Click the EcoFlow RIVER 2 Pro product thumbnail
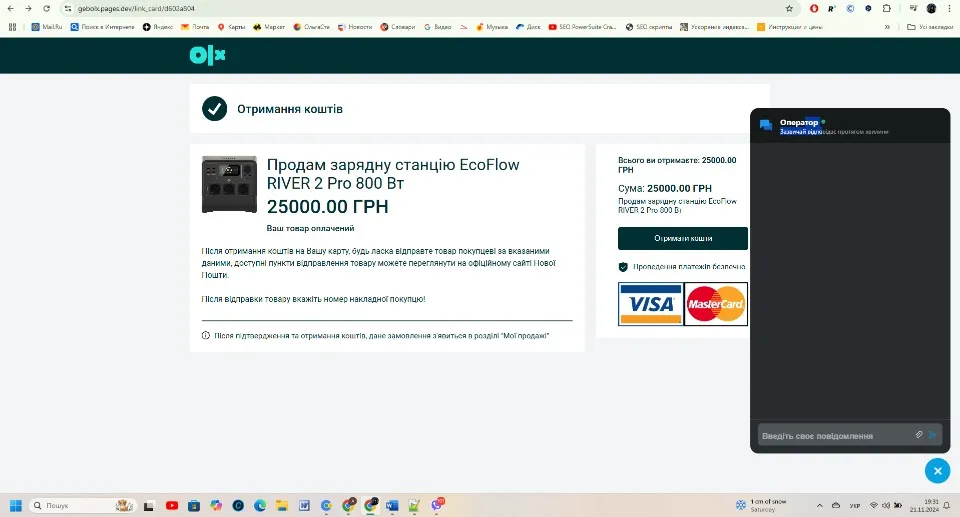The image size is (960, 517). pos(229,184)
